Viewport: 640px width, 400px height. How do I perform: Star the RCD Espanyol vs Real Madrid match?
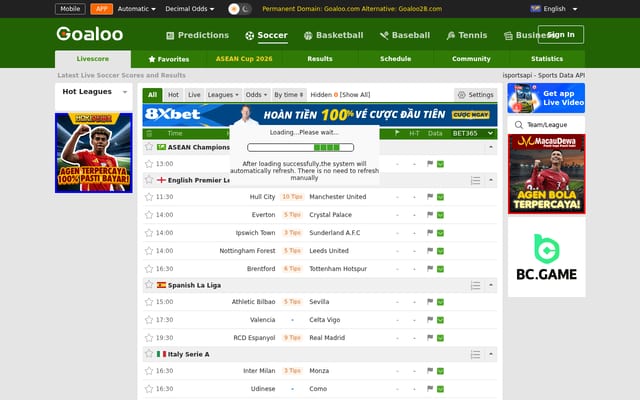[x=149, y=338]
